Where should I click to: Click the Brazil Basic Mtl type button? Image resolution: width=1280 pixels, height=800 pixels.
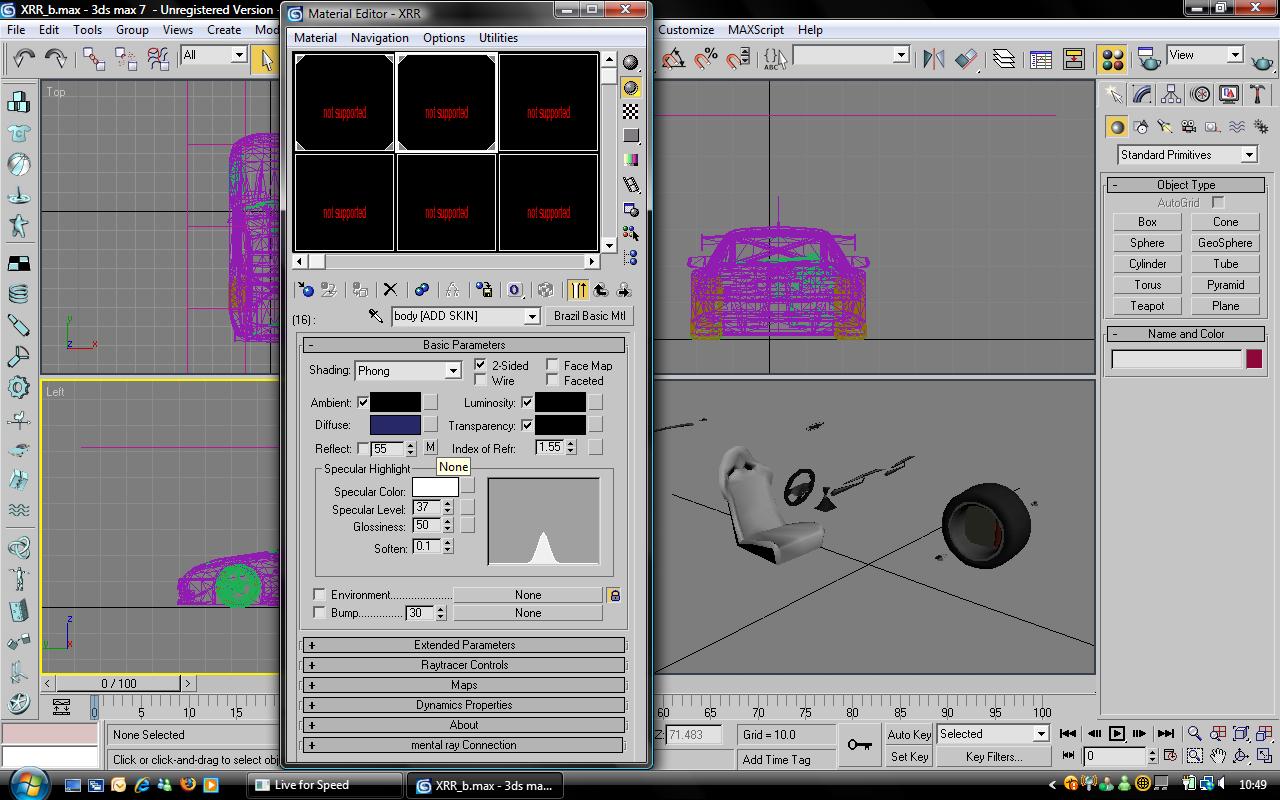[589, 316]
